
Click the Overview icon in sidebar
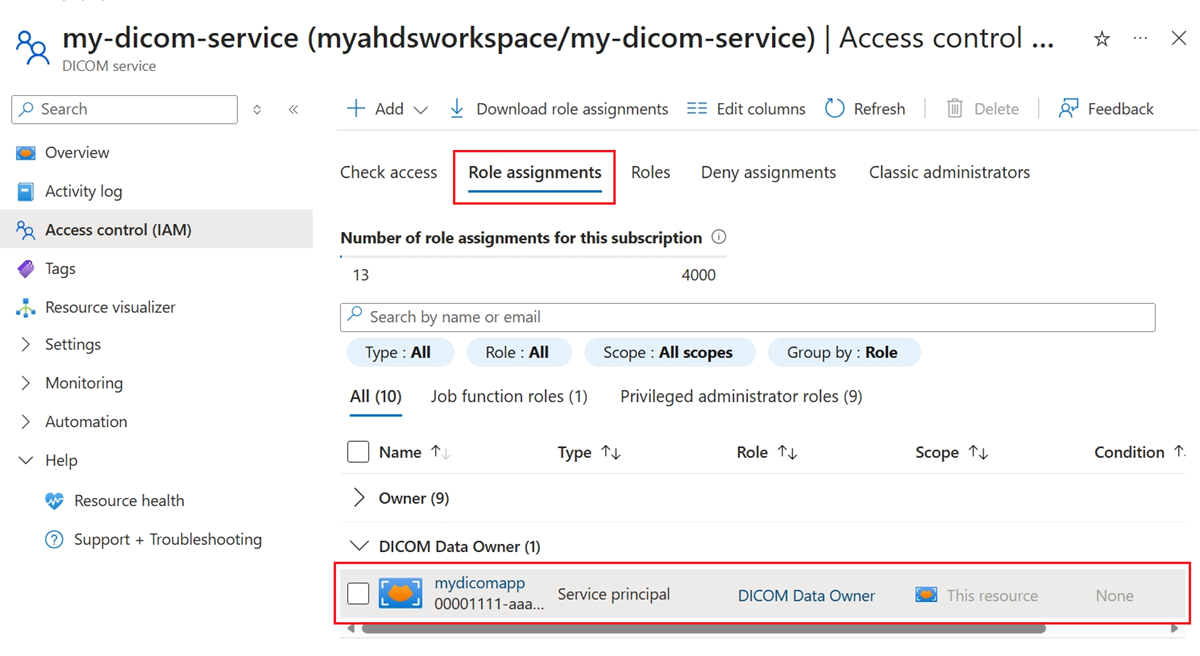(26, 153)
